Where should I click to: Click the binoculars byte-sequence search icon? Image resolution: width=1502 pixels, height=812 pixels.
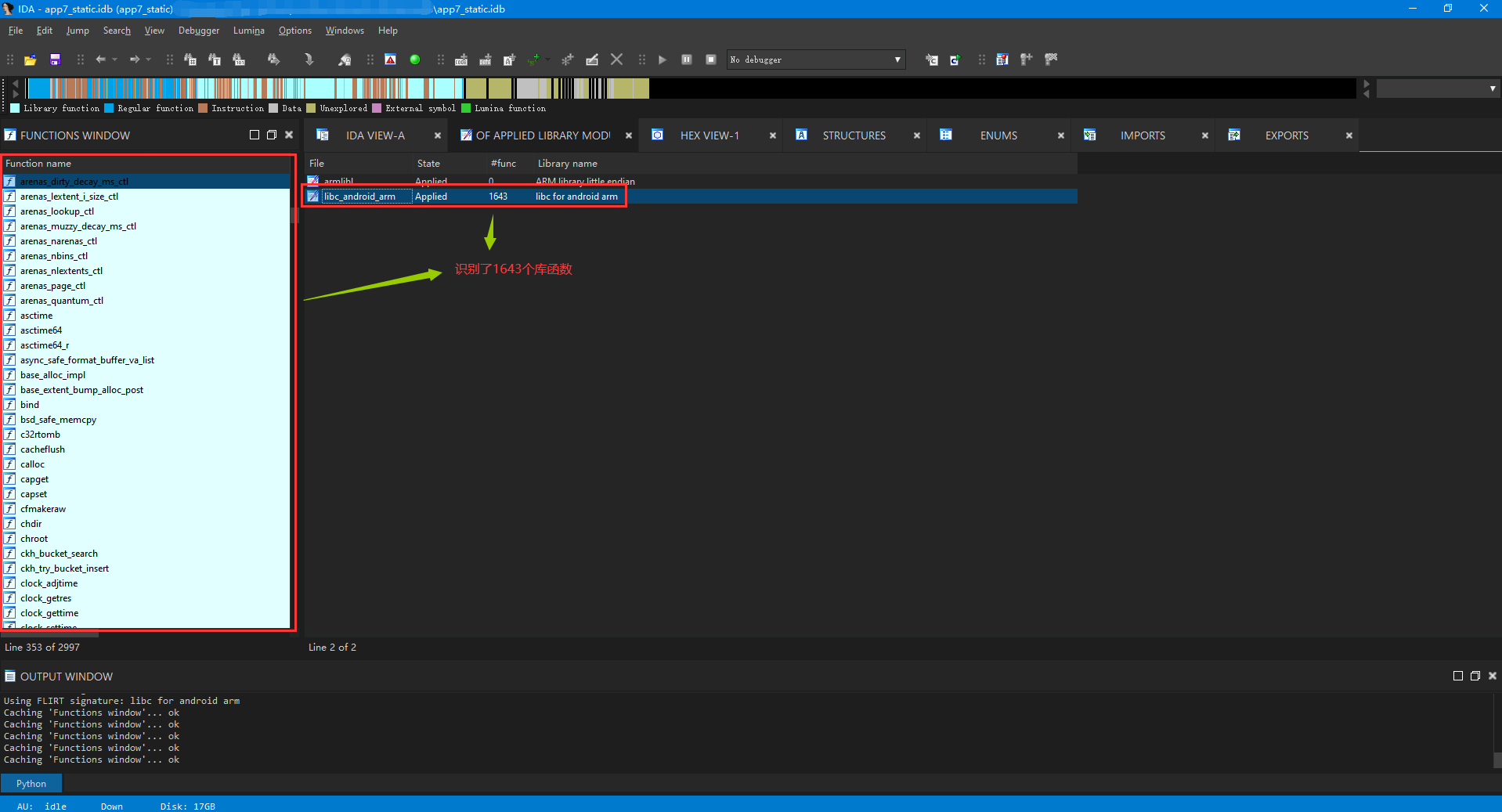239,60
